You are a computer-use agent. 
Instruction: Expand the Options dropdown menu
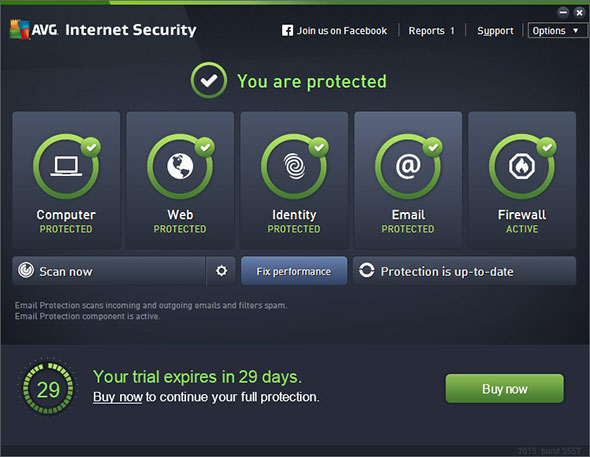point(557,30)
